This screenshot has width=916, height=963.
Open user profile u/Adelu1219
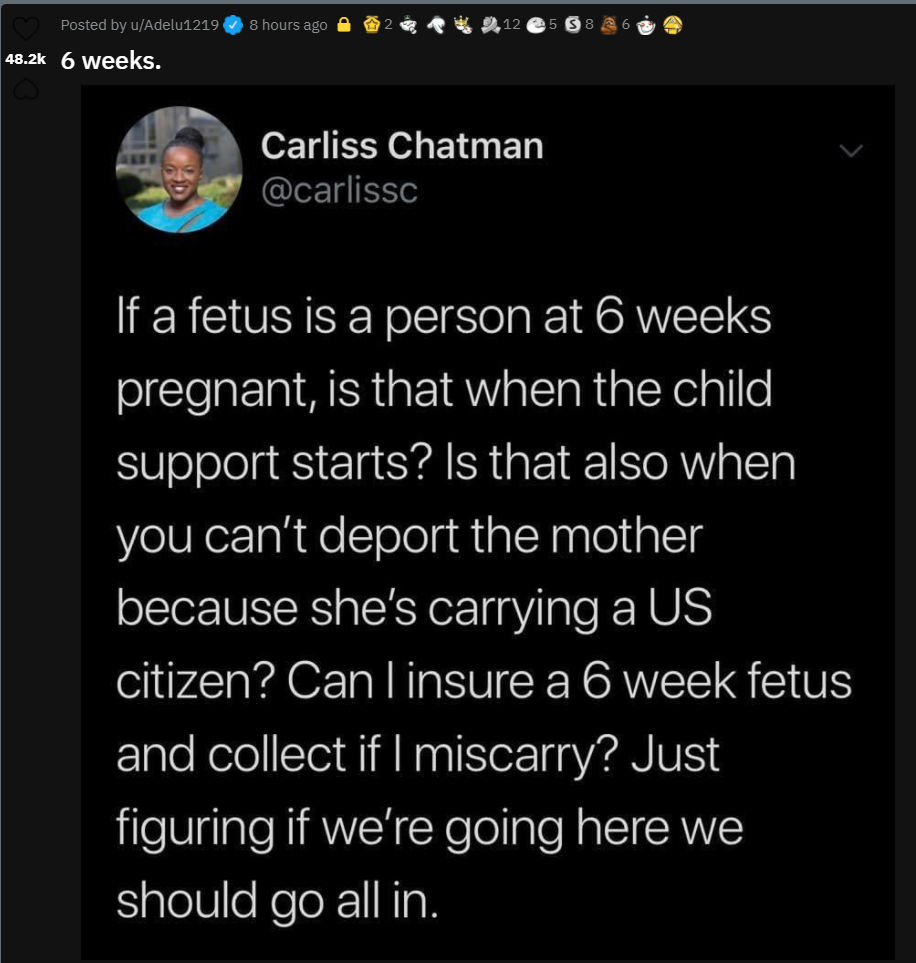[174, 25]
